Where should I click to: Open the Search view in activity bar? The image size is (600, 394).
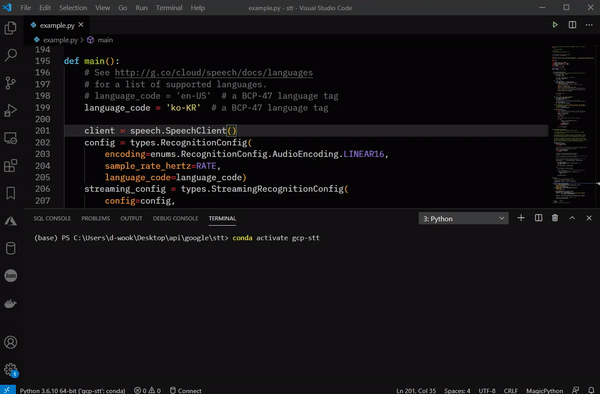click(11, 55)
